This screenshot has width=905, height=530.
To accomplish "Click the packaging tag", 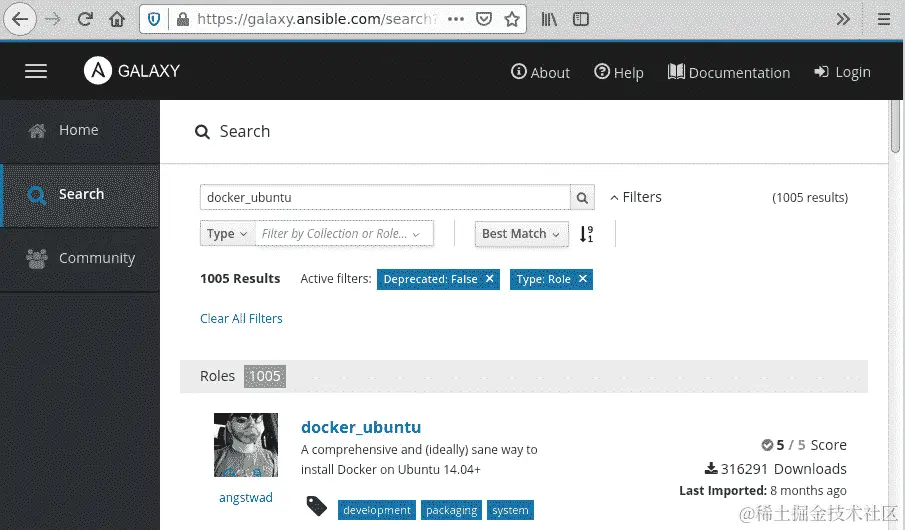I will [451, 510].
